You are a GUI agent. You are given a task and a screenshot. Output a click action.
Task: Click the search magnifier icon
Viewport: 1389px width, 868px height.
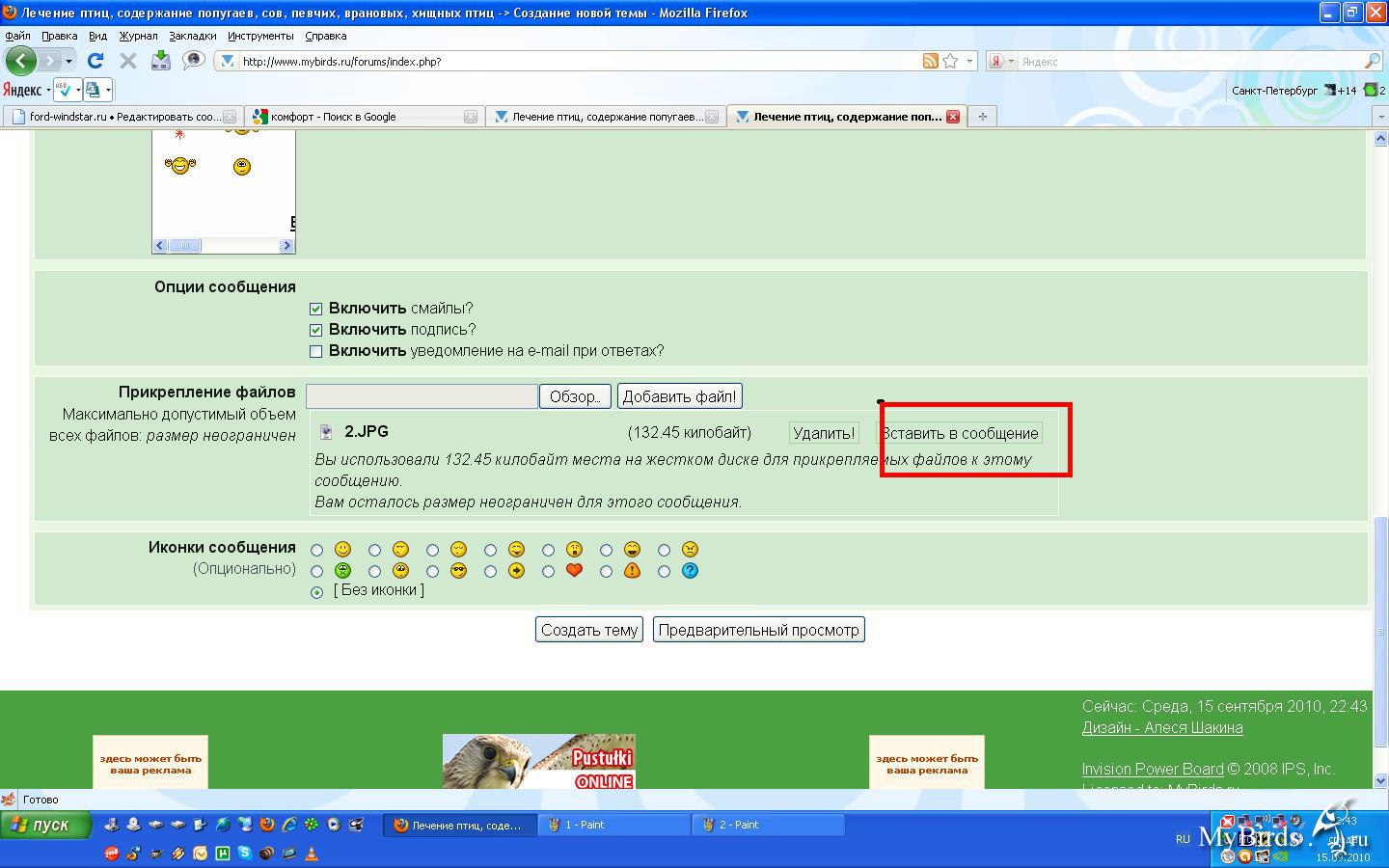[1372, 61]
